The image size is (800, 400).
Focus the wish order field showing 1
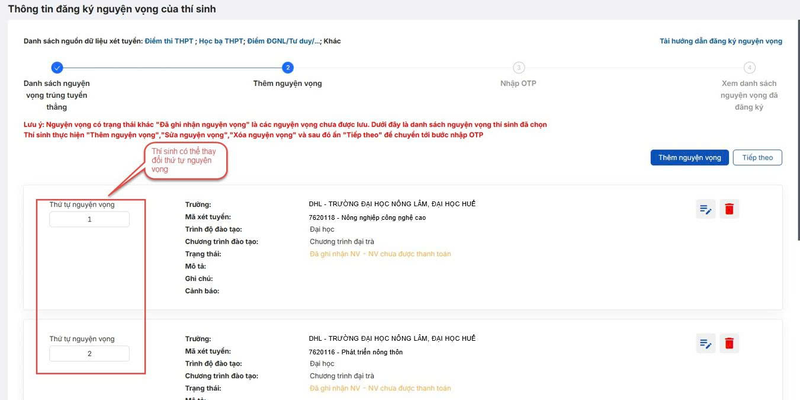[x=89, y=219]
